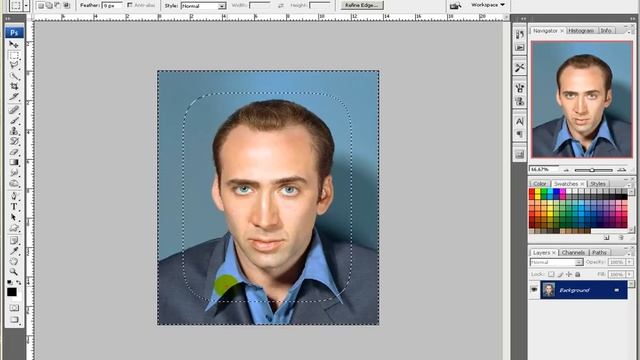The width and height of the screenshot is (640, 360).
Task: Click the Go to Bridge icon
Action: (x=455, y=5)
